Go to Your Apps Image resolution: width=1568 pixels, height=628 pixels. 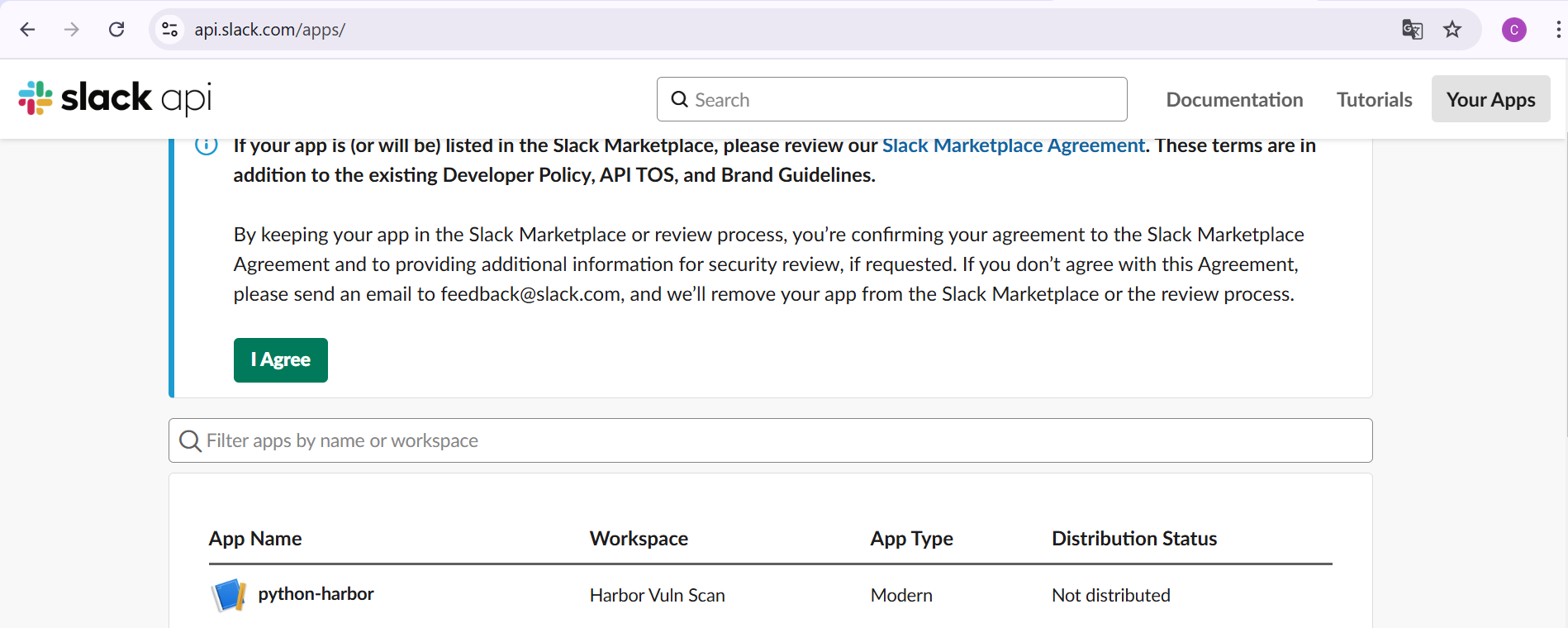[x=1490, y=99]
